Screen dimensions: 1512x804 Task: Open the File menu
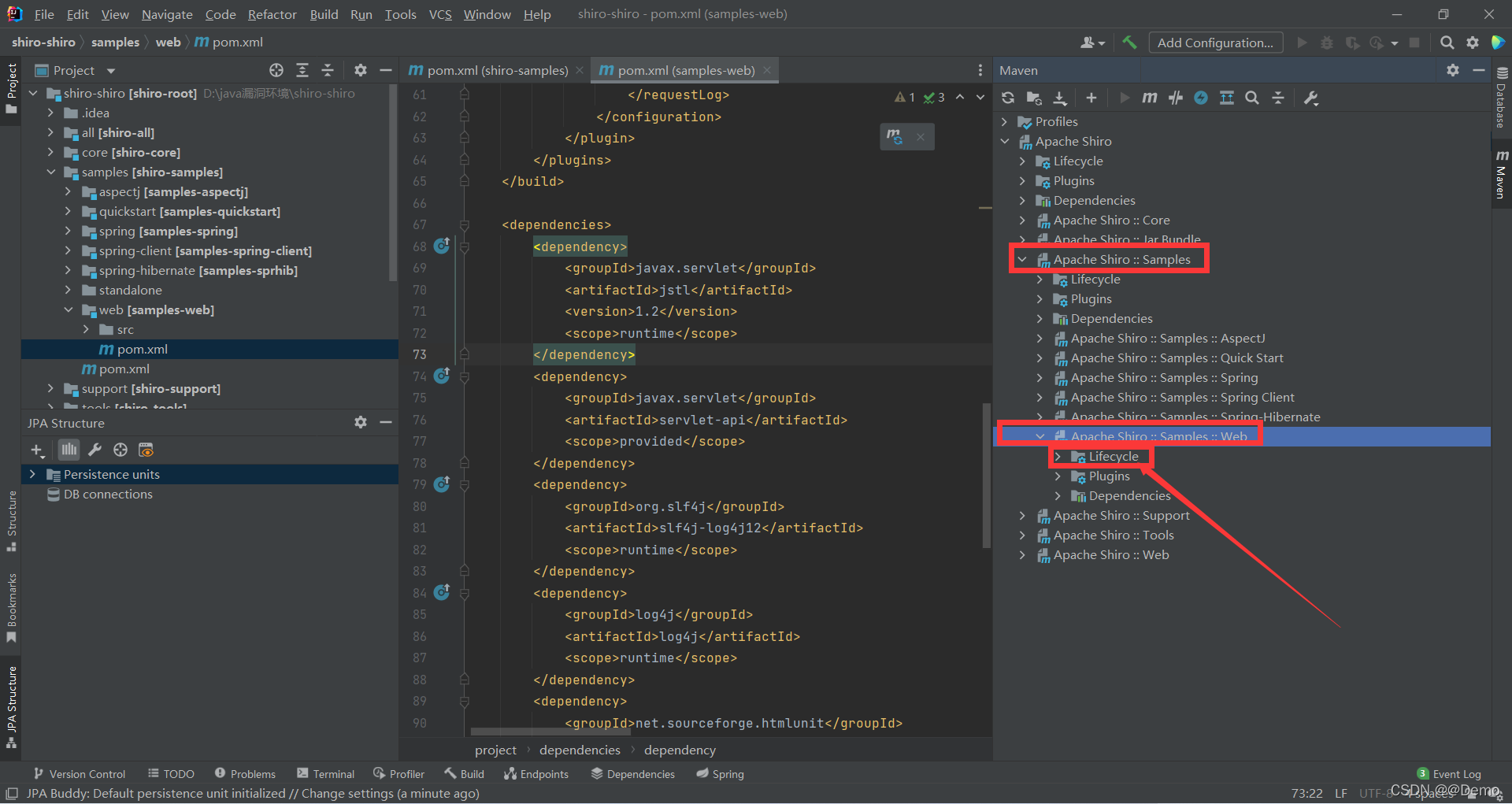(x=44, y=14)
